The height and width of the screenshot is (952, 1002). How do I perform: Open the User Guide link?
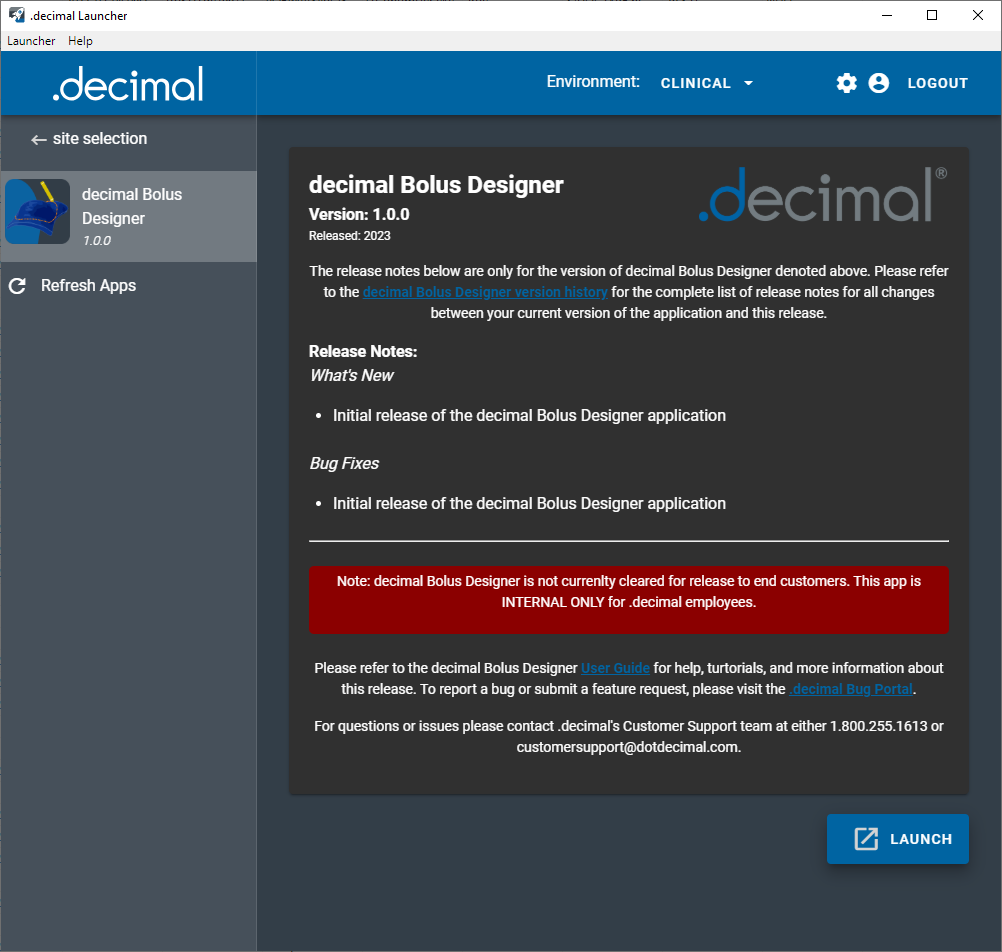coord(615,667)
